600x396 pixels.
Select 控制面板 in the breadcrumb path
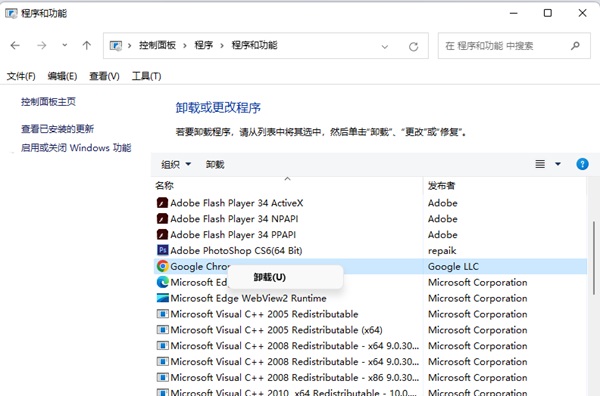(x=157, y=45)
